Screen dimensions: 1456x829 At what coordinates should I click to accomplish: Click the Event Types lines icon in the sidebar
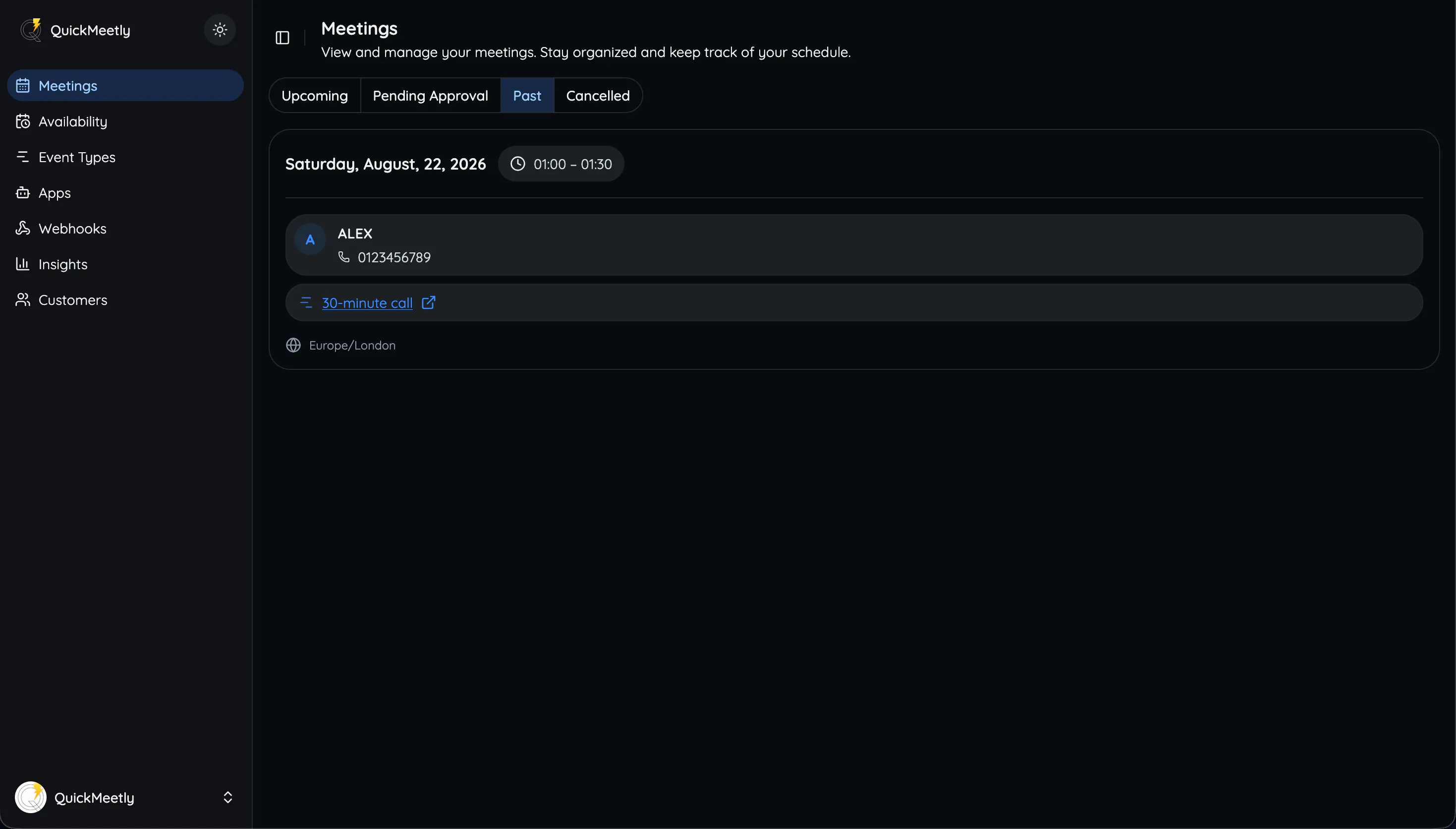(x=23, y=157)
